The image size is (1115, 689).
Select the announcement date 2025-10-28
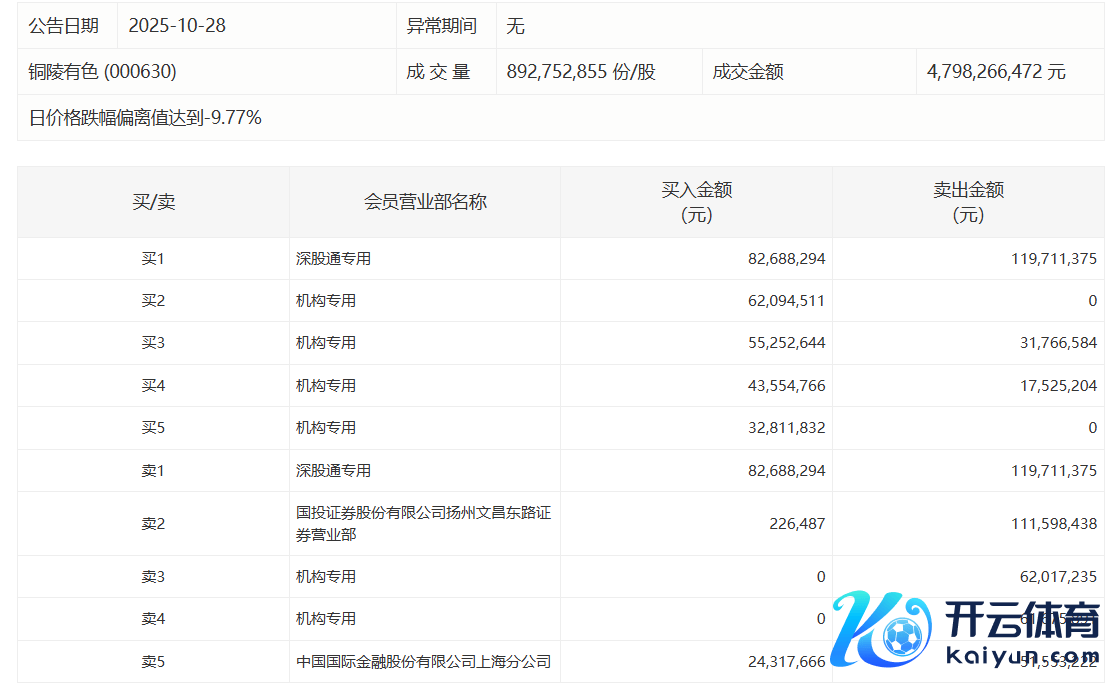coord(177,26)
